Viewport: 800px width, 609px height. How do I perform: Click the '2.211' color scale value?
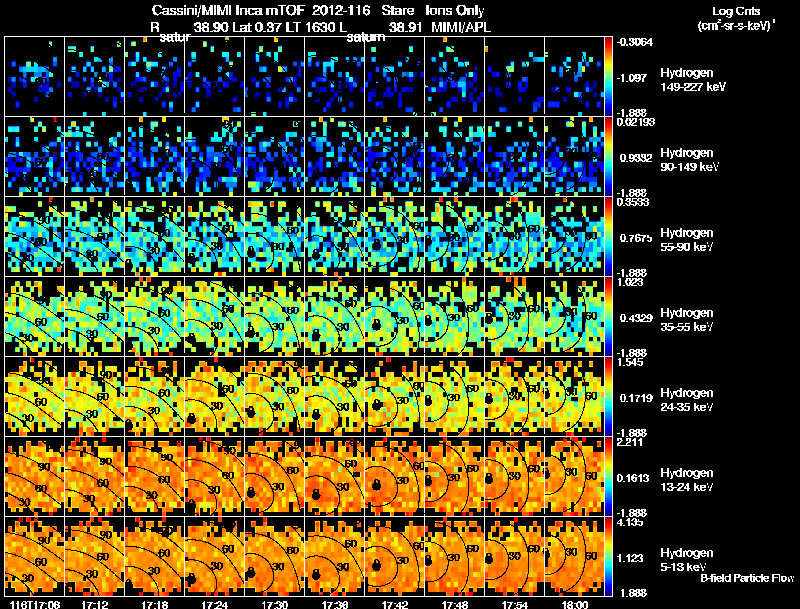630,442
